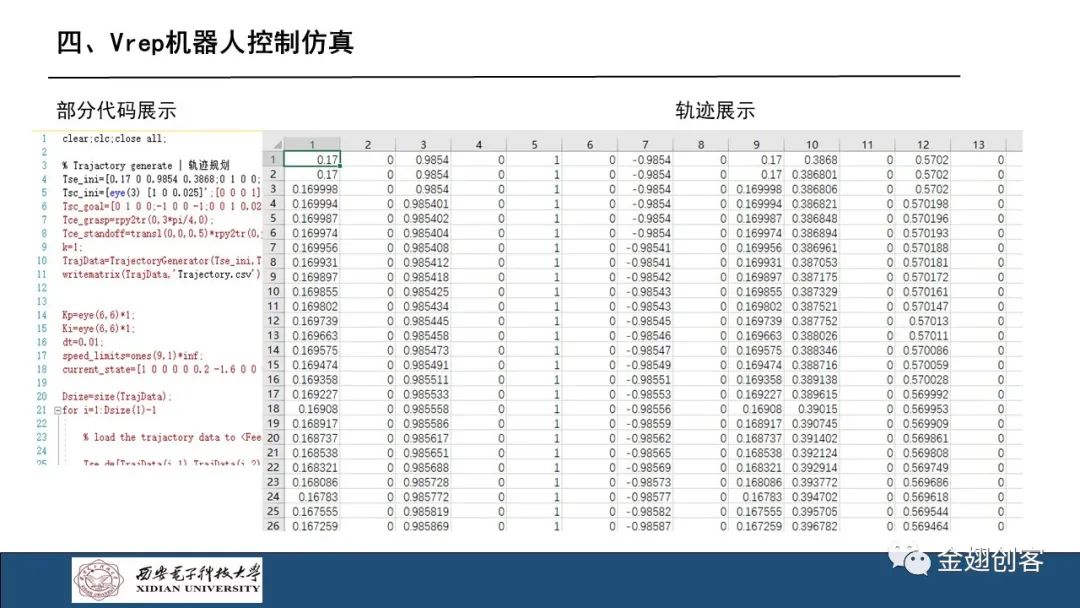
Task: Select column header 1 in the table
Action: 312,145
